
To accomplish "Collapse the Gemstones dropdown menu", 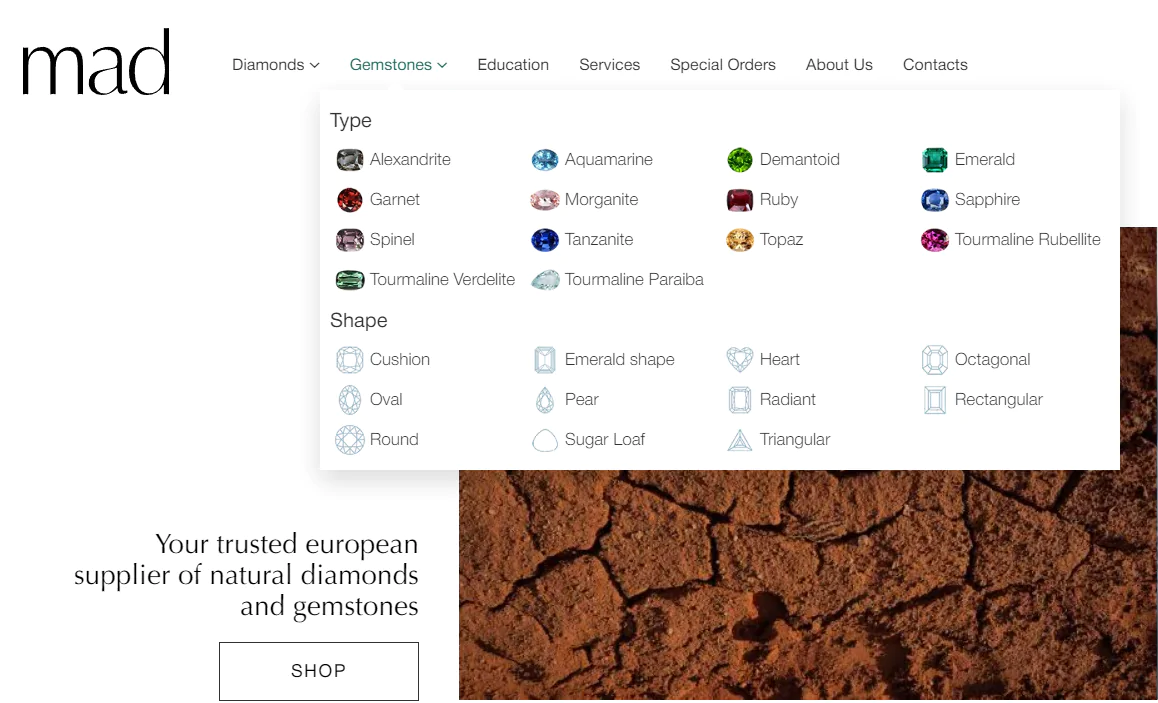I will click(x=398, y=65).
